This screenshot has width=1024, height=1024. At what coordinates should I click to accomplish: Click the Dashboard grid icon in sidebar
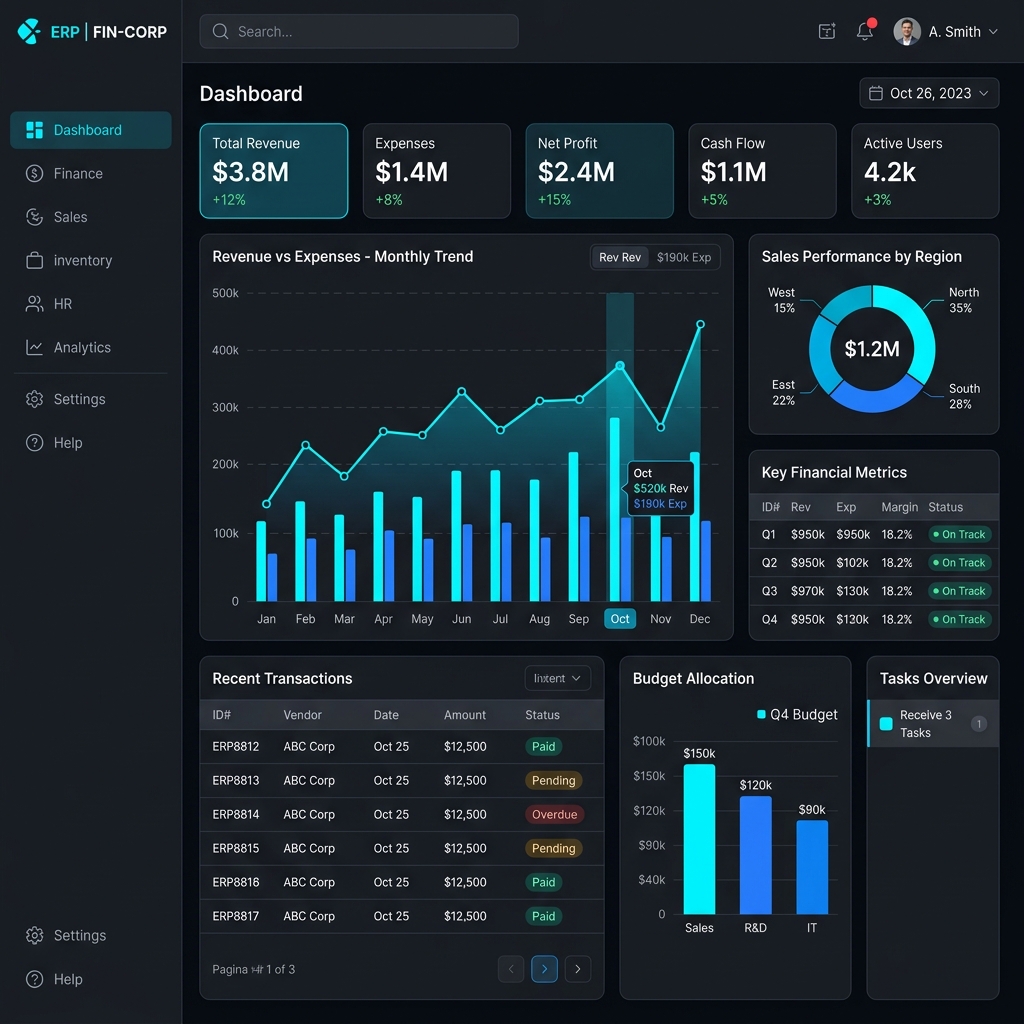[34, 130]
